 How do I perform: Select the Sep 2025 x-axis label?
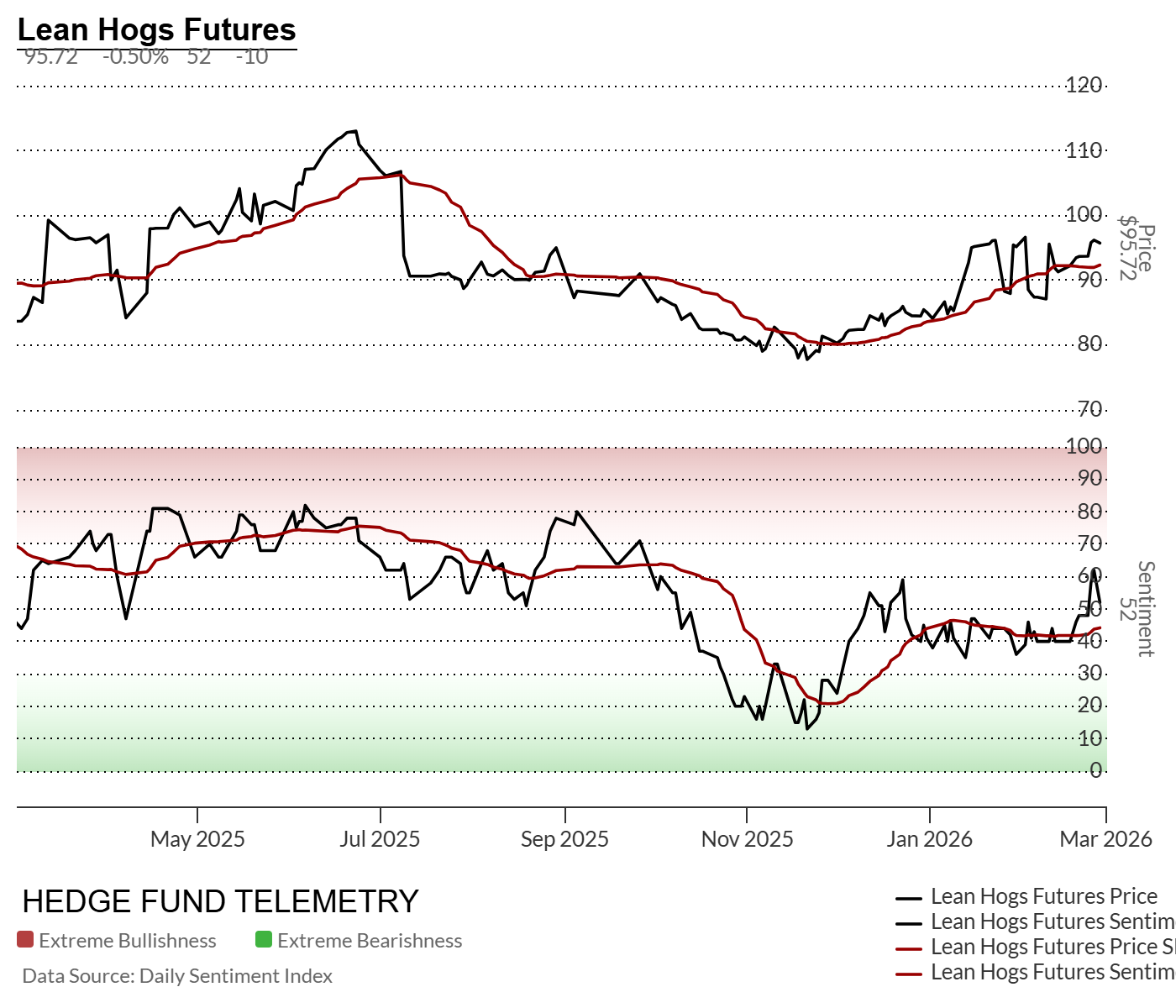point(564,839)
